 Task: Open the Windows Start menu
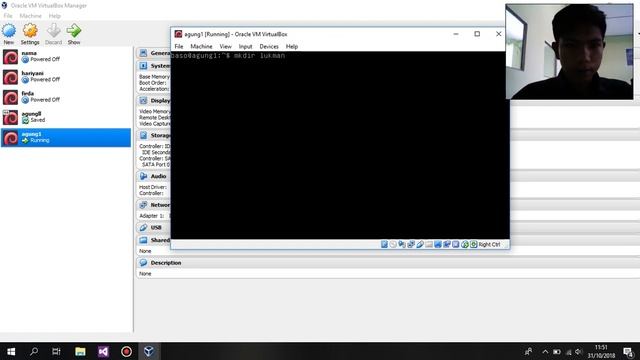click(11, 351)
